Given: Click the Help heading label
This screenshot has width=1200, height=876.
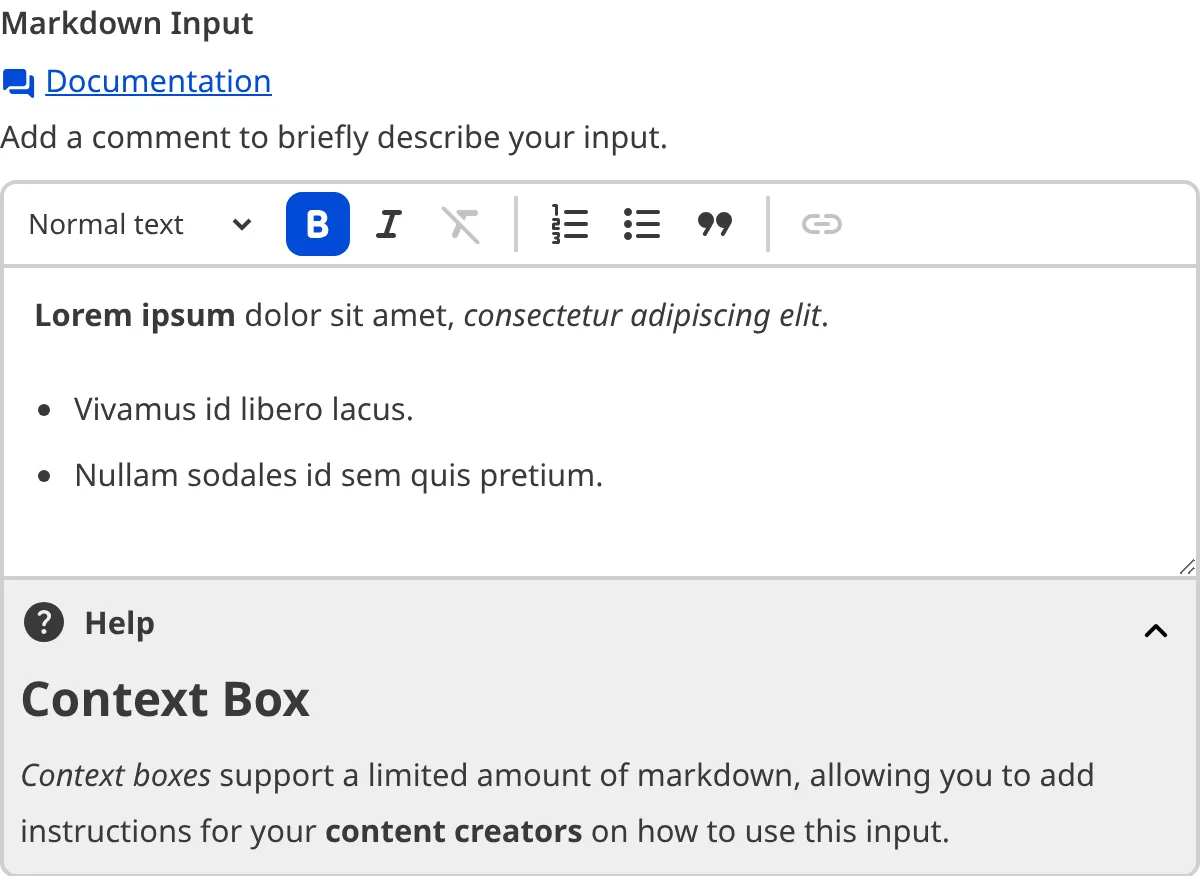Looking at the screenshot, I should (x=120, y=623).
